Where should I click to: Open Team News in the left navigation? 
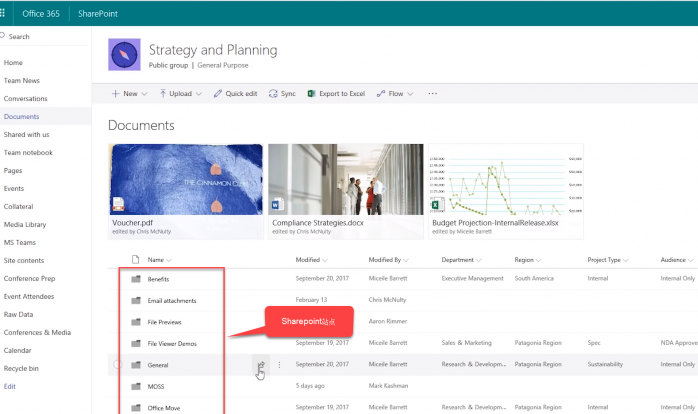pyautogui.click(x=22, y=81)
